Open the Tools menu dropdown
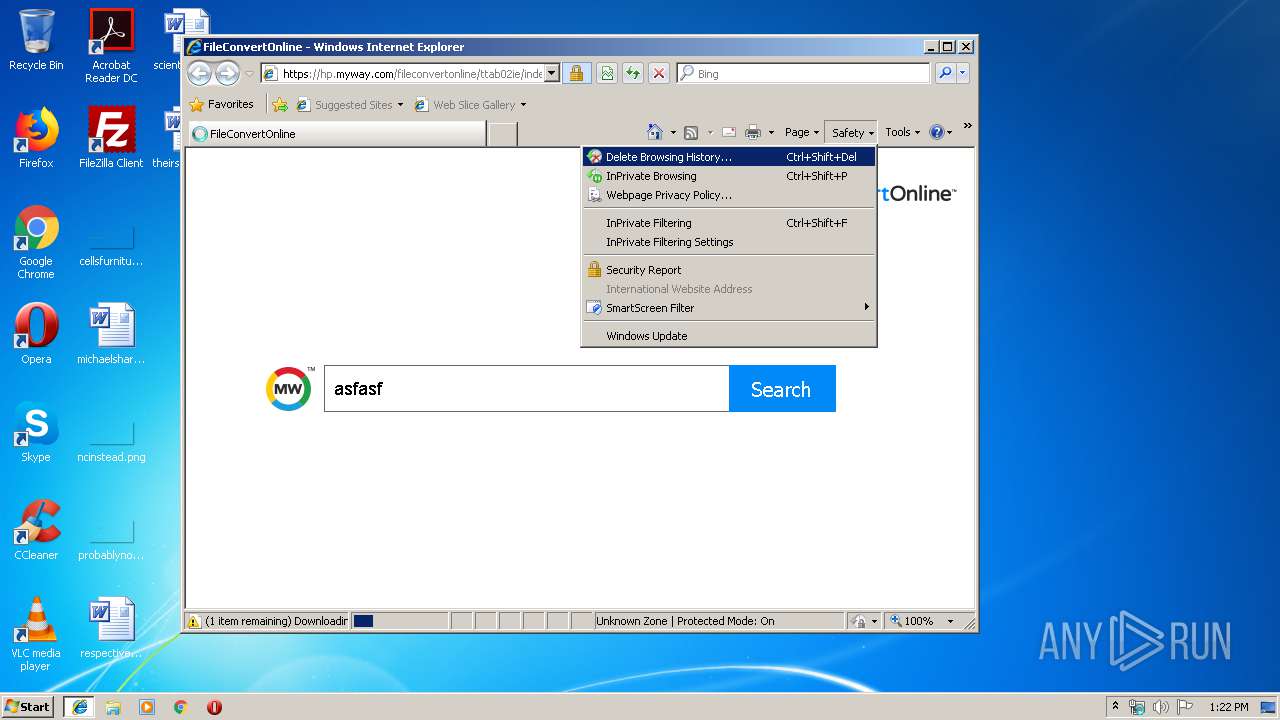The width and height of the screenshot is (1280, 720). [x=902, y=132]
